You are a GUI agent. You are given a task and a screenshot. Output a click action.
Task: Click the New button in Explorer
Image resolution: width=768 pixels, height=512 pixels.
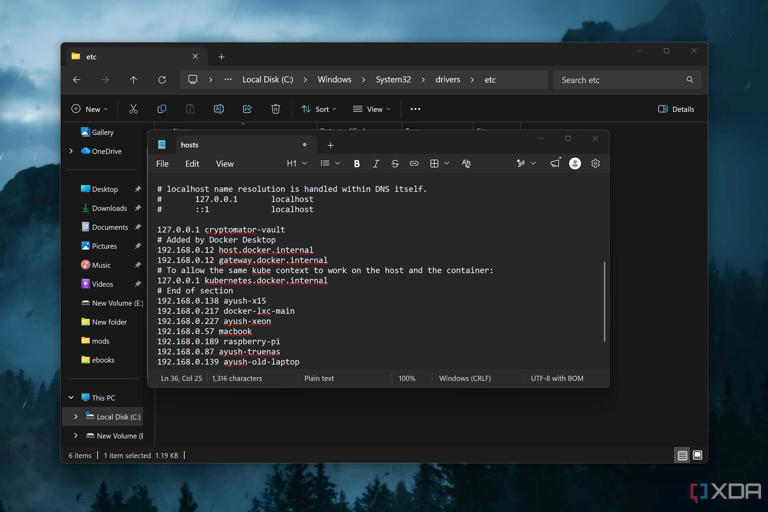point(89,109)
